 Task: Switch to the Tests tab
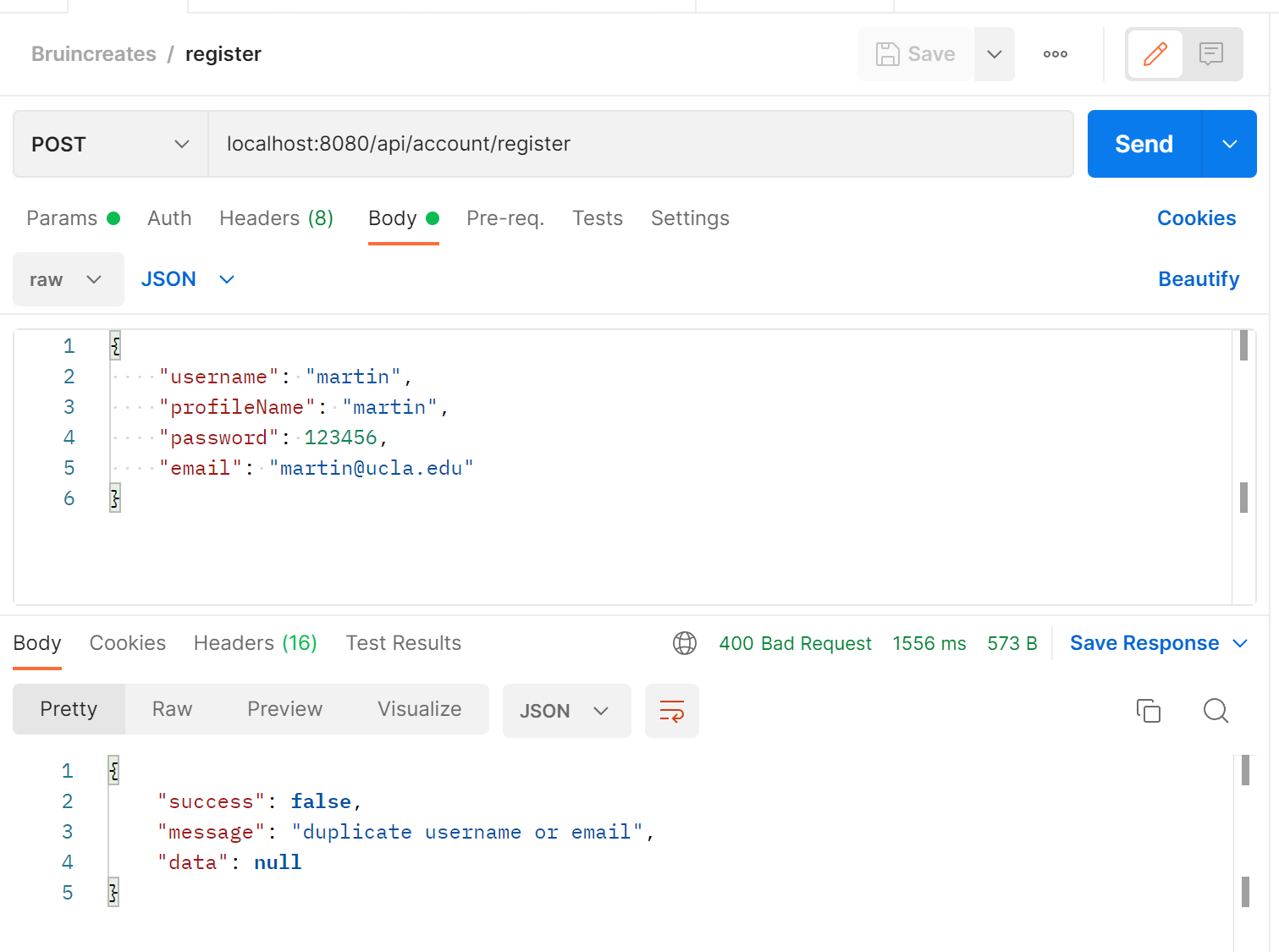tap(598, 218)
